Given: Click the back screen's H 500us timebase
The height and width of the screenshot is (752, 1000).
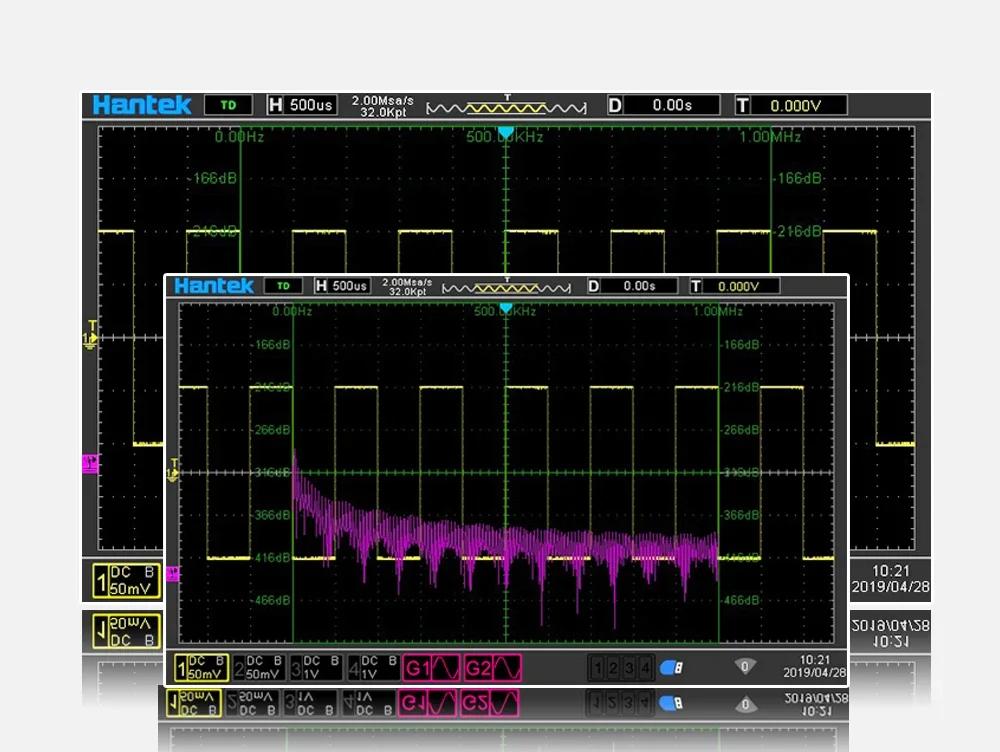Looking at the screenshot, I should 302,105.
